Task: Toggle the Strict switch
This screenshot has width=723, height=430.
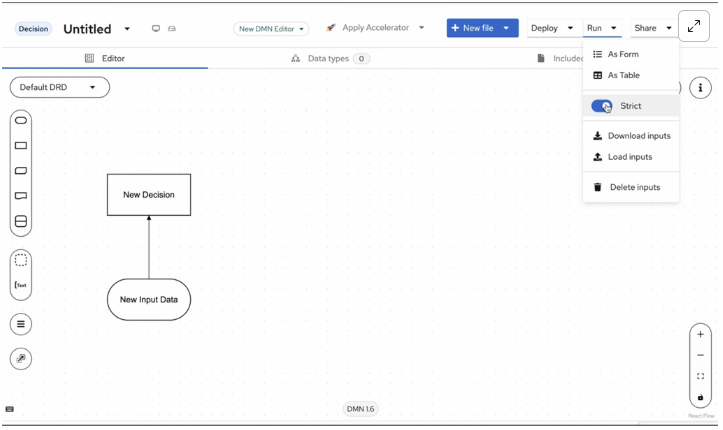Action: click(602, 106)
